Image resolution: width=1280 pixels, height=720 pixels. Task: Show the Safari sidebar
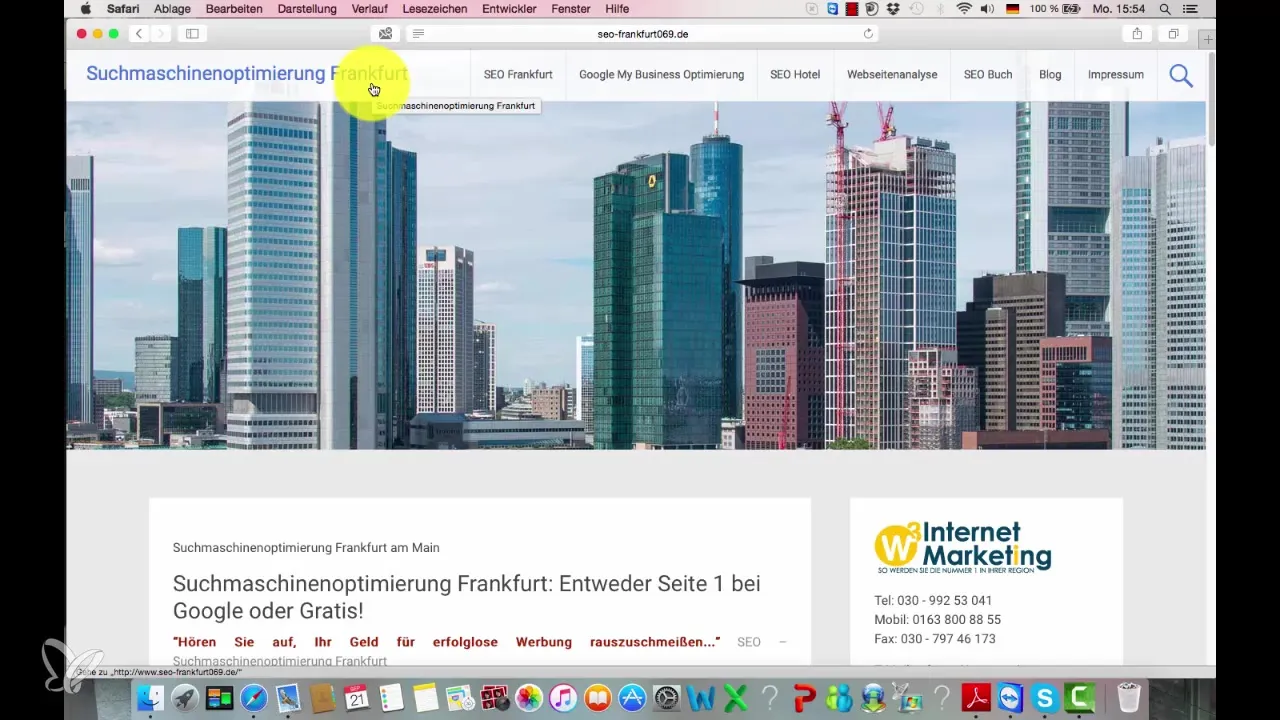tap(192, 34)
